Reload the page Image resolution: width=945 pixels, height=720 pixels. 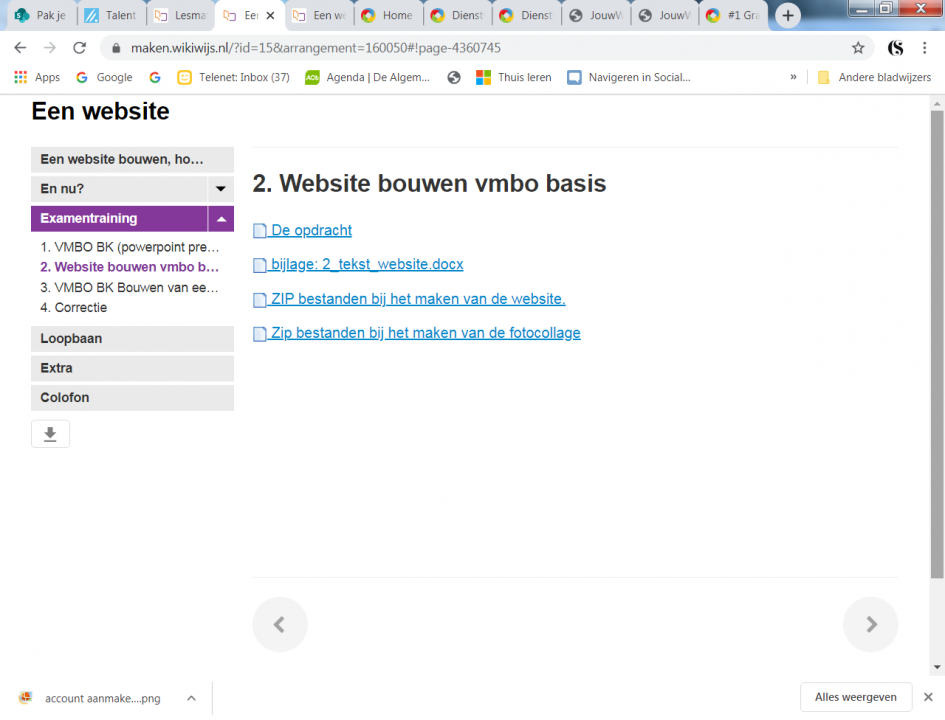(80, 48)
